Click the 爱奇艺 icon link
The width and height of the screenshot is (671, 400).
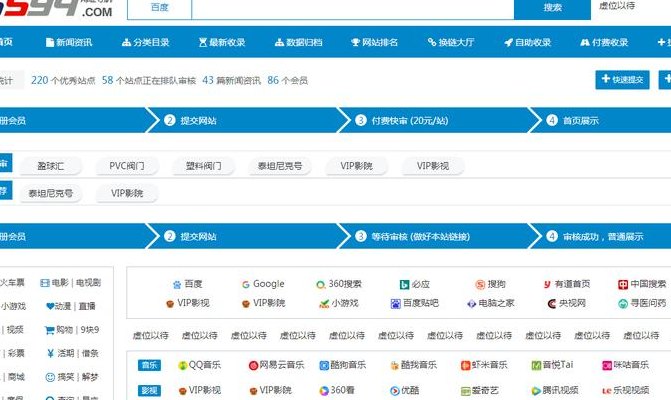tap(480, 390)
